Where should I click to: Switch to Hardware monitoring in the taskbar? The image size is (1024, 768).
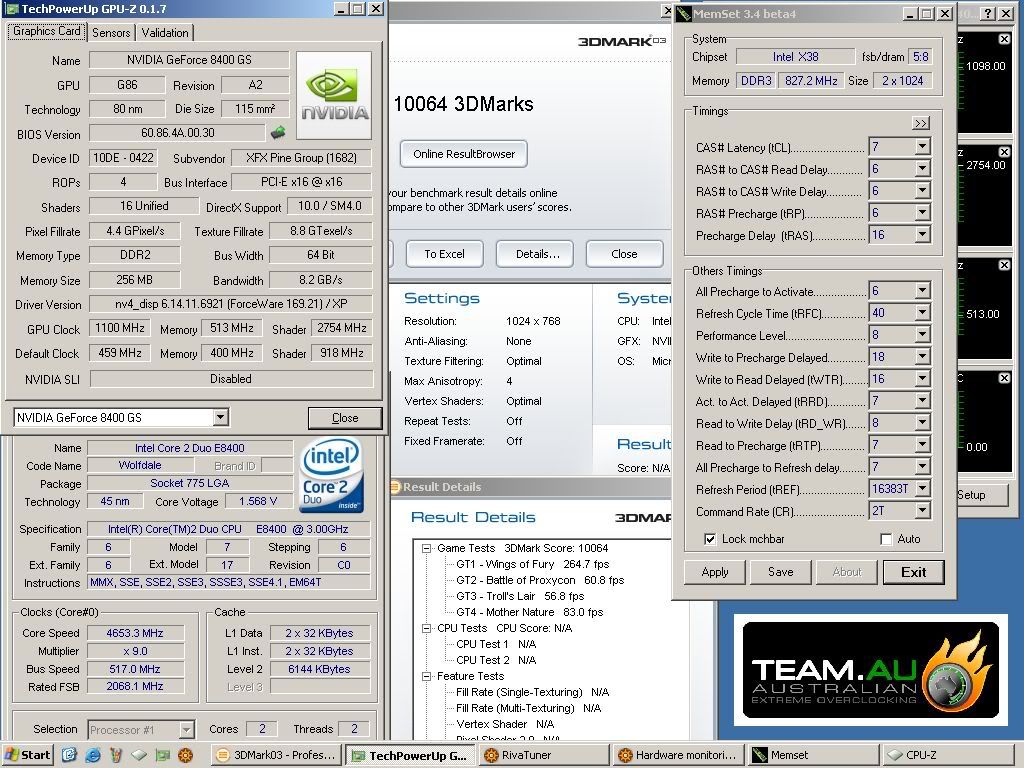pyautogui.click(x=679, y=756)
